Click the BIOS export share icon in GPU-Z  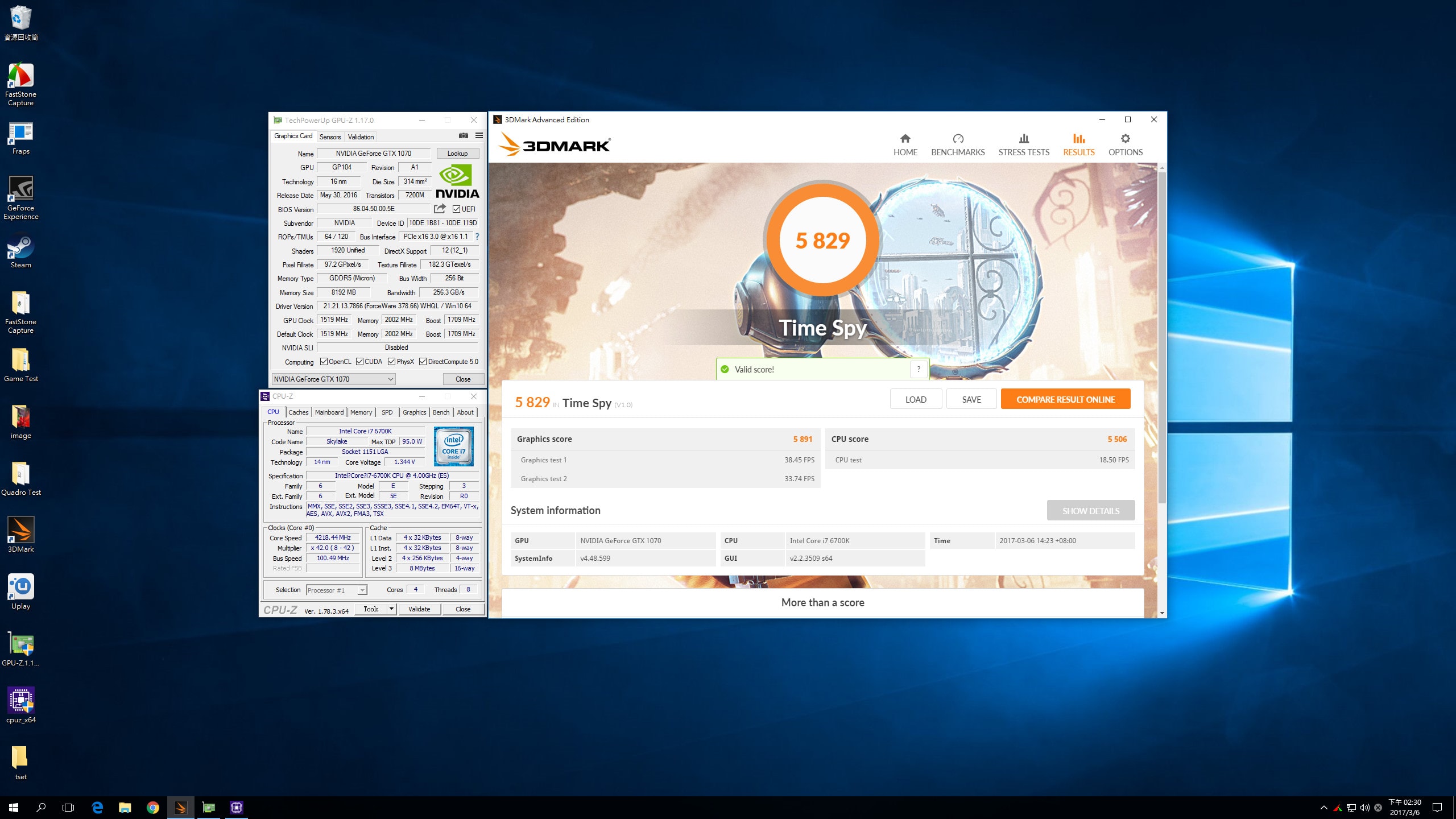(440, 209)
